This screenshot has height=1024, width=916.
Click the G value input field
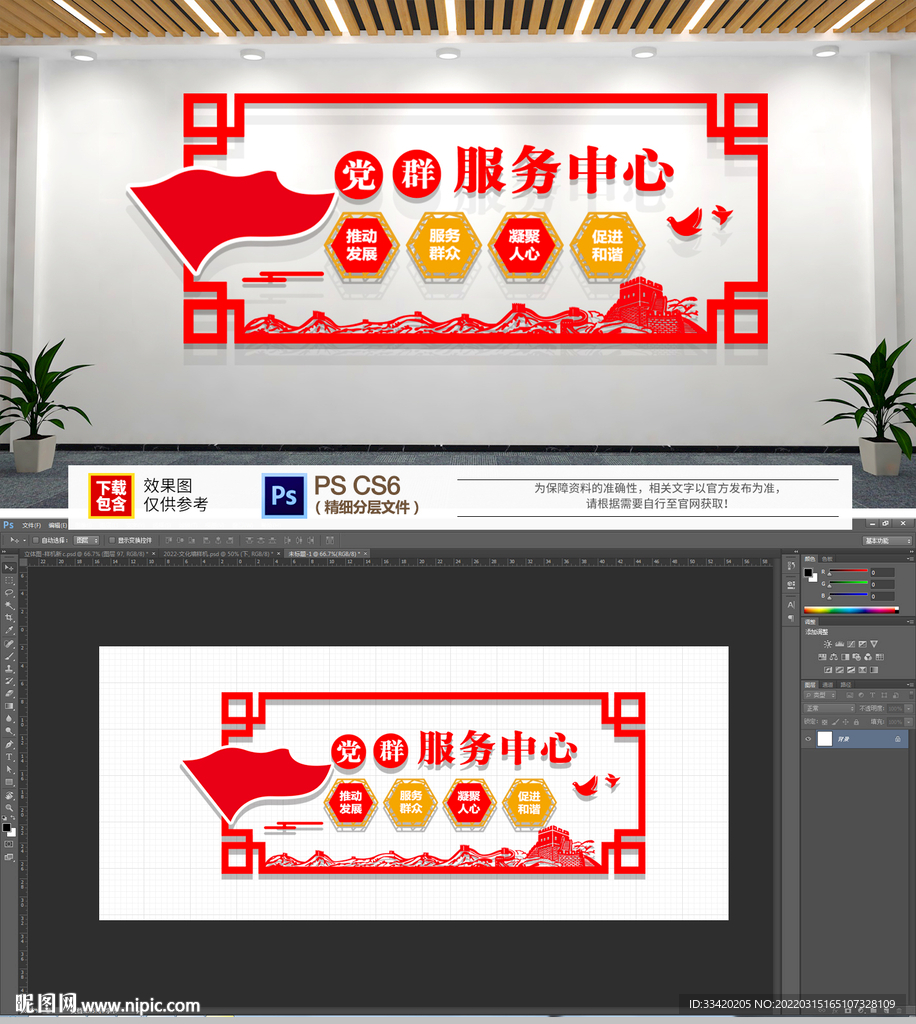pos(882,584)
